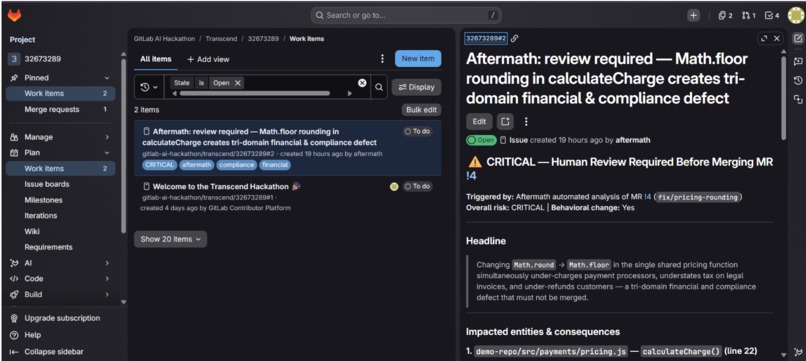Open the Show 20 items dropdown
This screenshot has height=361, width=806.
pyautogui.click(x=170, y=239)
